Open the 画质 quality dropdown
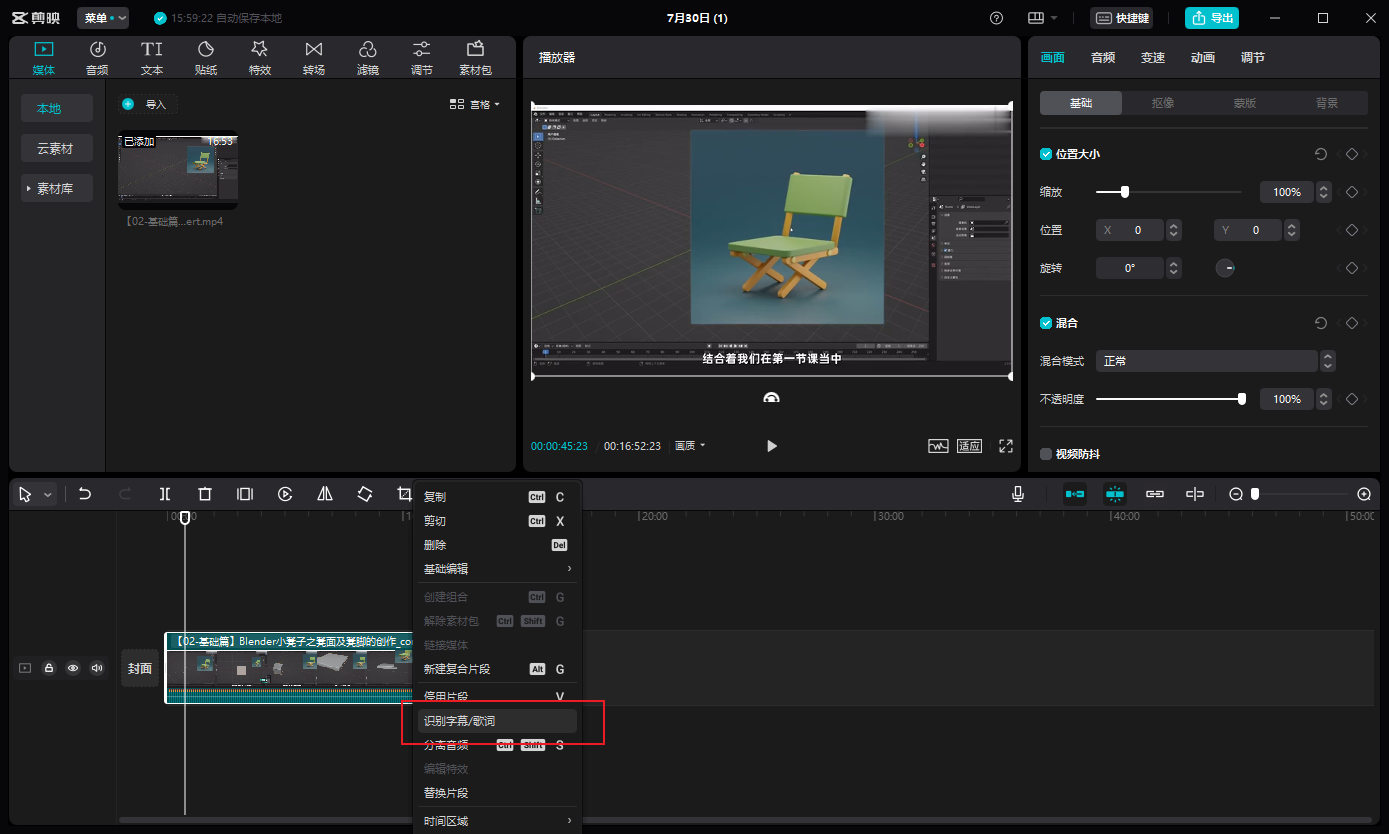This screenshot has width=1389, height=834. (690, 446)
